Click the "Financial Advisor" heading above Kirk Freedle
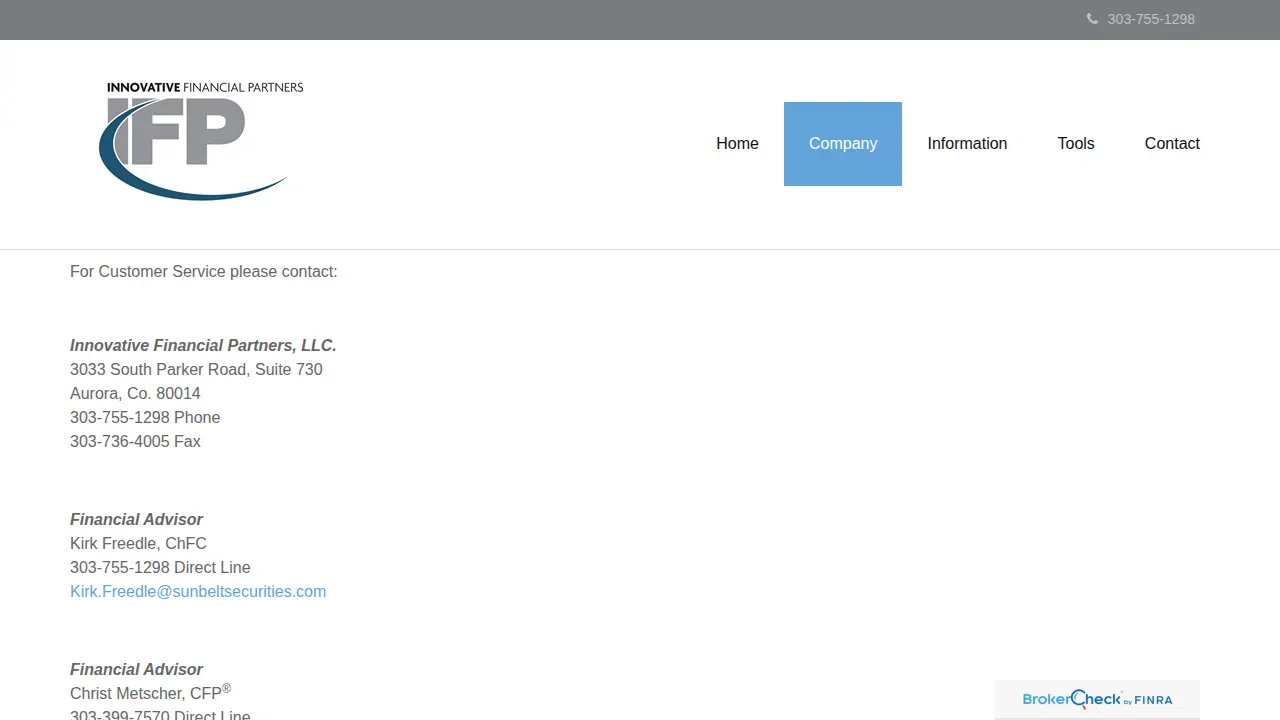The image size is (1280, 720). (x=136, y=519)
